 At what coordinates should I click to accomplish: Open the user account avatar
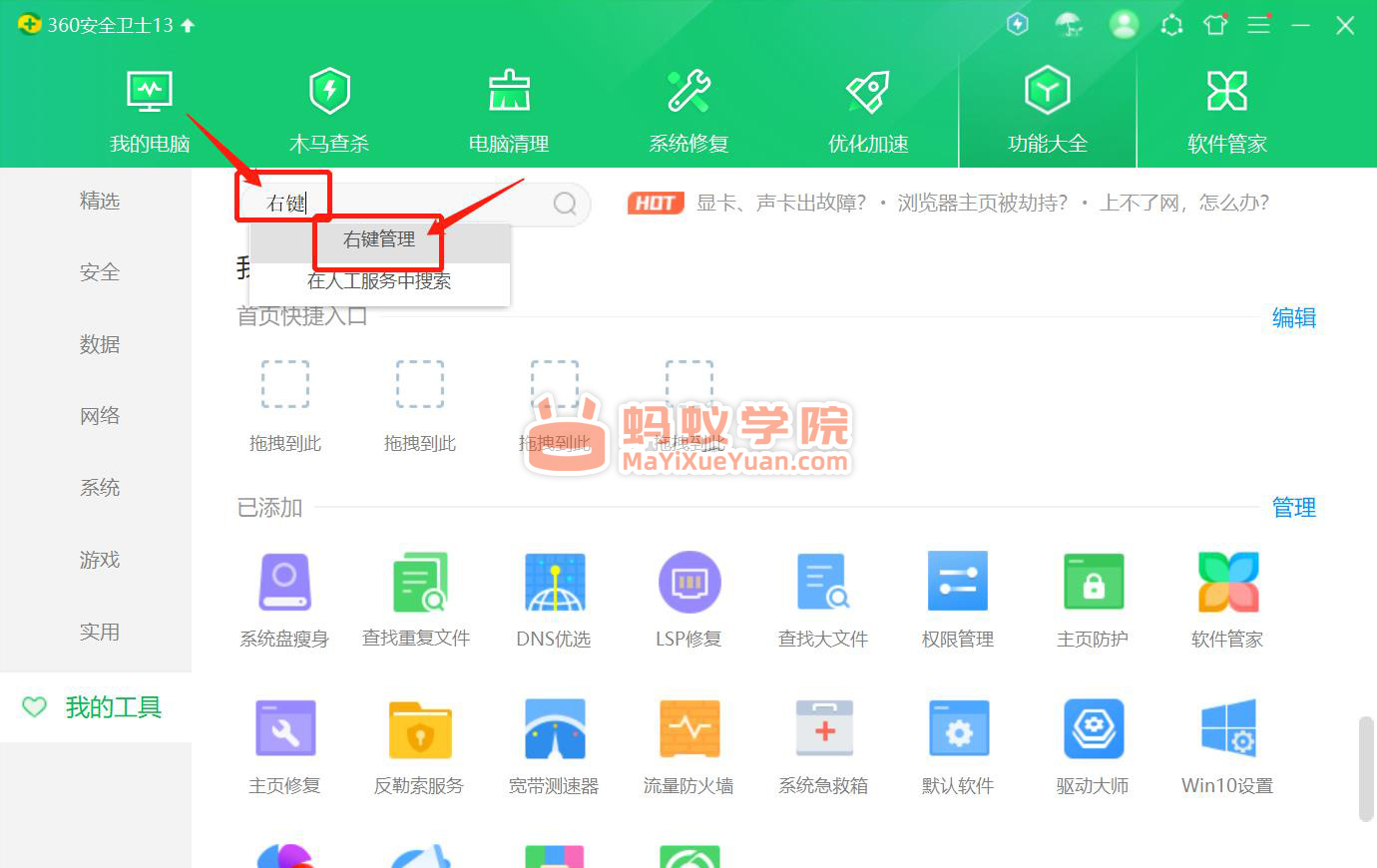tap(1124, 25)
